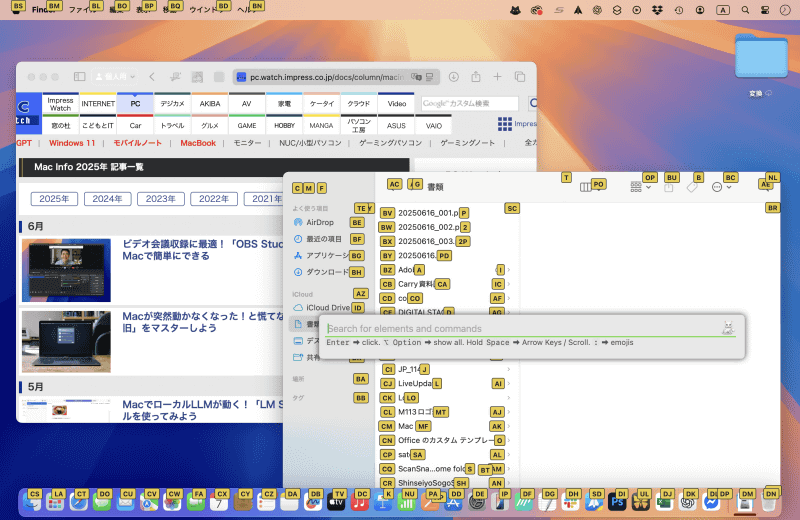Viewport: 800px width, 520px height.
Task: Click the Share icon in Safari's toolbar
Action: point(476,77)
